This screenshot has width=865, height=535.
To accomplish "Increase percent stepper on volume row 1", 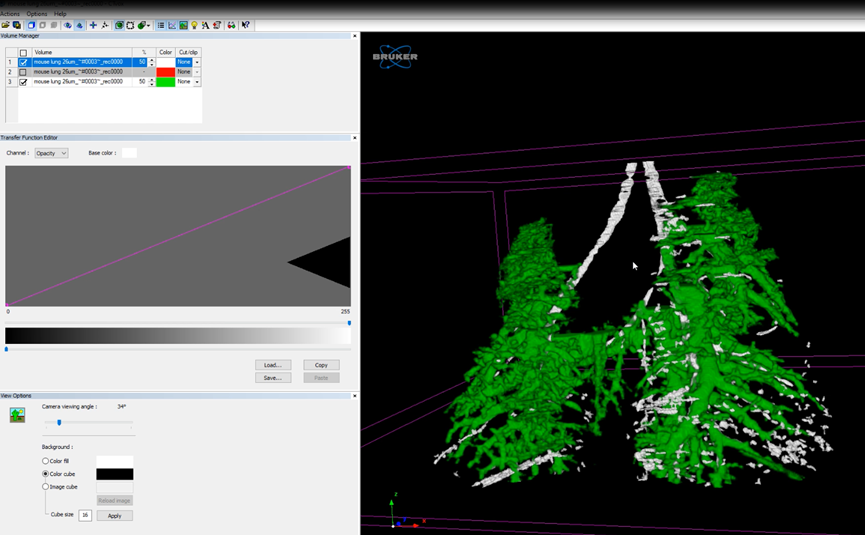I will [x=152, y=60].
